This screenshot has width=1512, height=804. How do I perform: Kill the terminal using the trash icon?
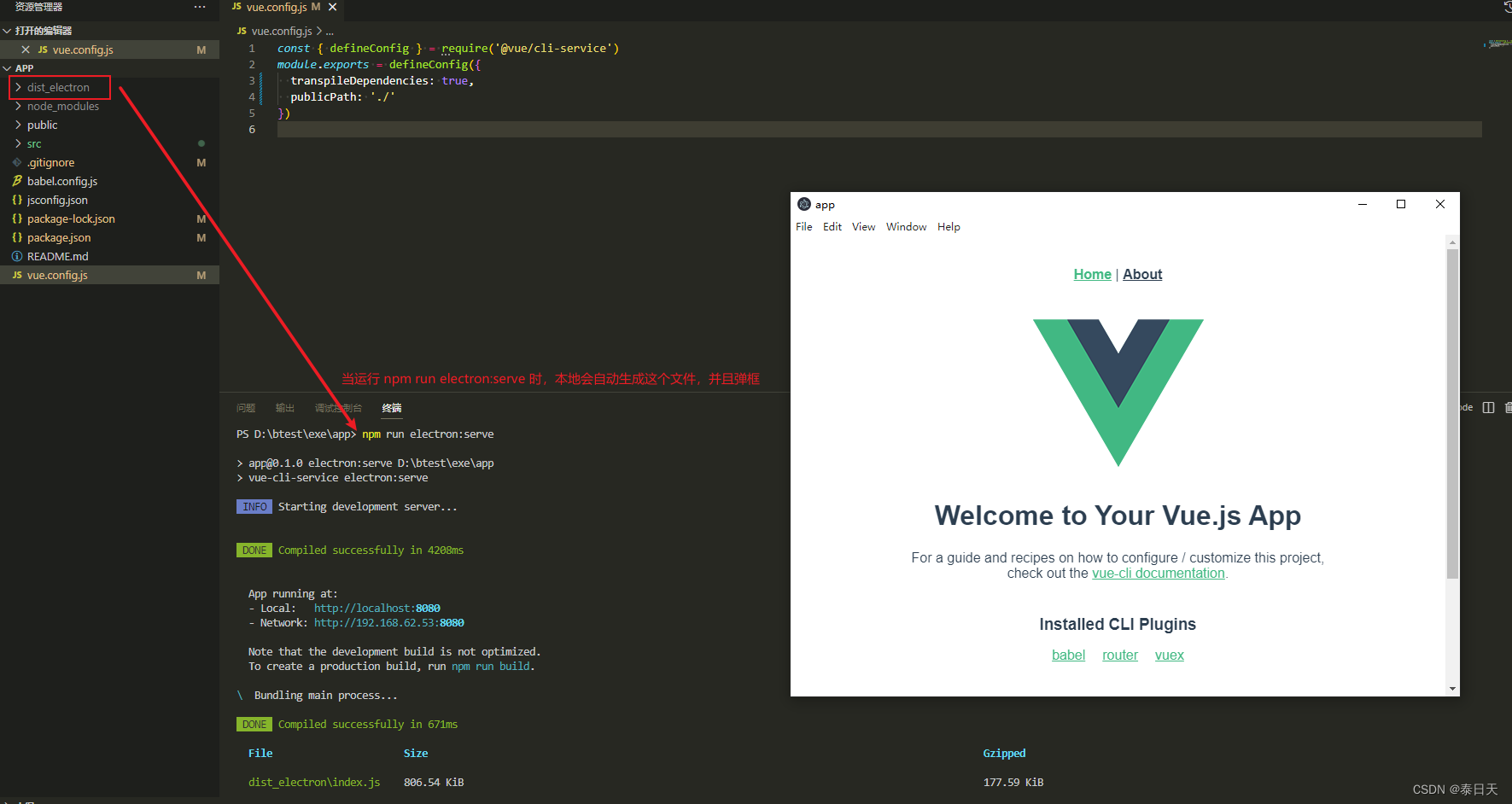pos(1508,408)
